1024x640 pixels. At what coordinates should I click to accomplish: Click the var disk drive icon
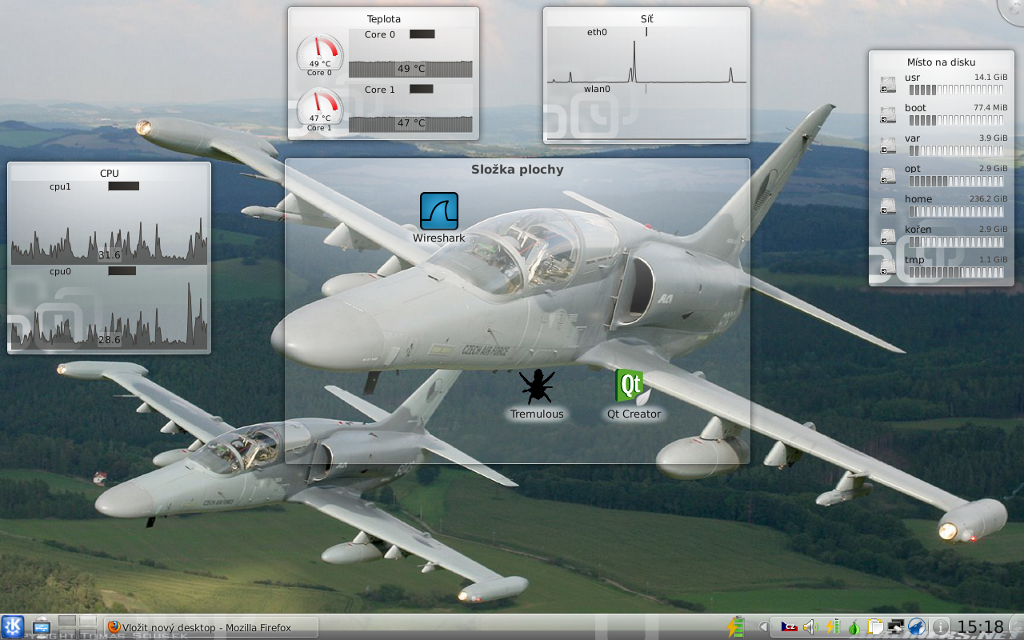[888, 146]
